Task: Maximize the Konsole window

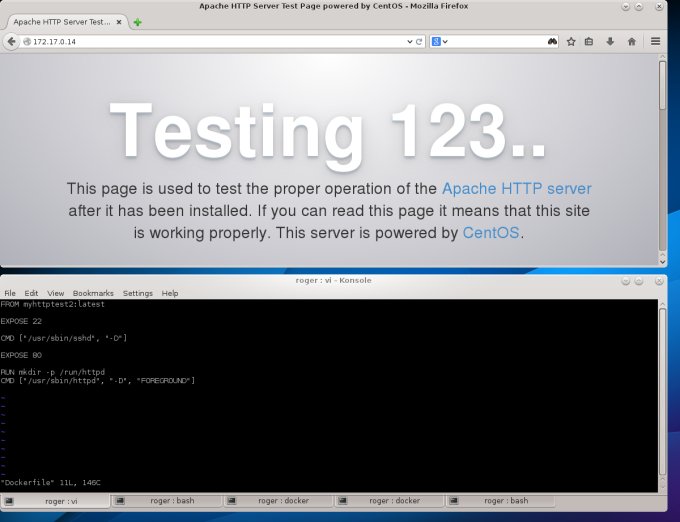Action: pos(639,281)
